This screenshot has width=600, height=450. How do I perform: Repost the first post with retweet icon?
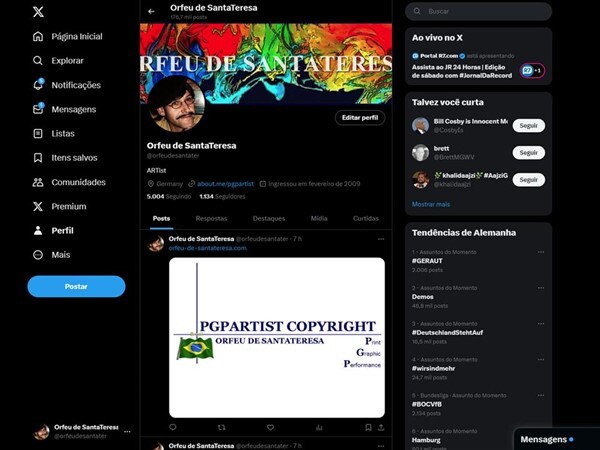point(221,427)
